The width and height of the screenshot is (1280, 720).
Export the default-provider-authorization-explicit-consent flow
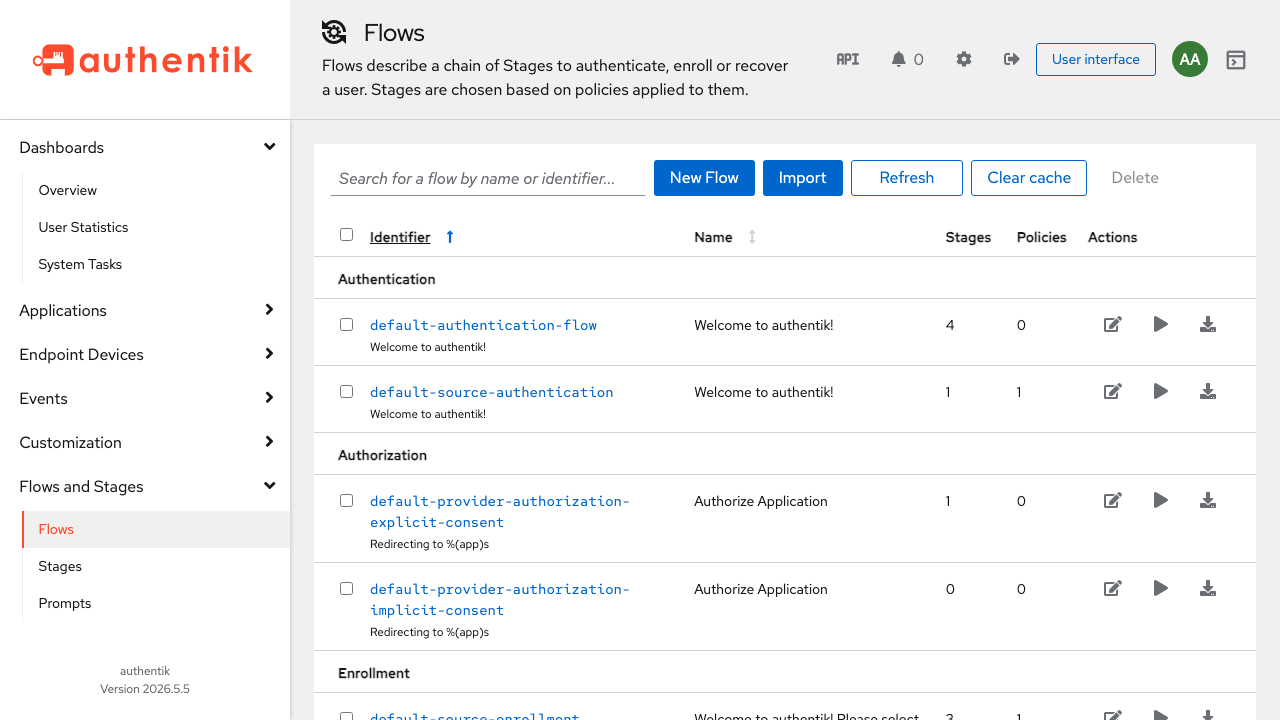pos(1208,500)
